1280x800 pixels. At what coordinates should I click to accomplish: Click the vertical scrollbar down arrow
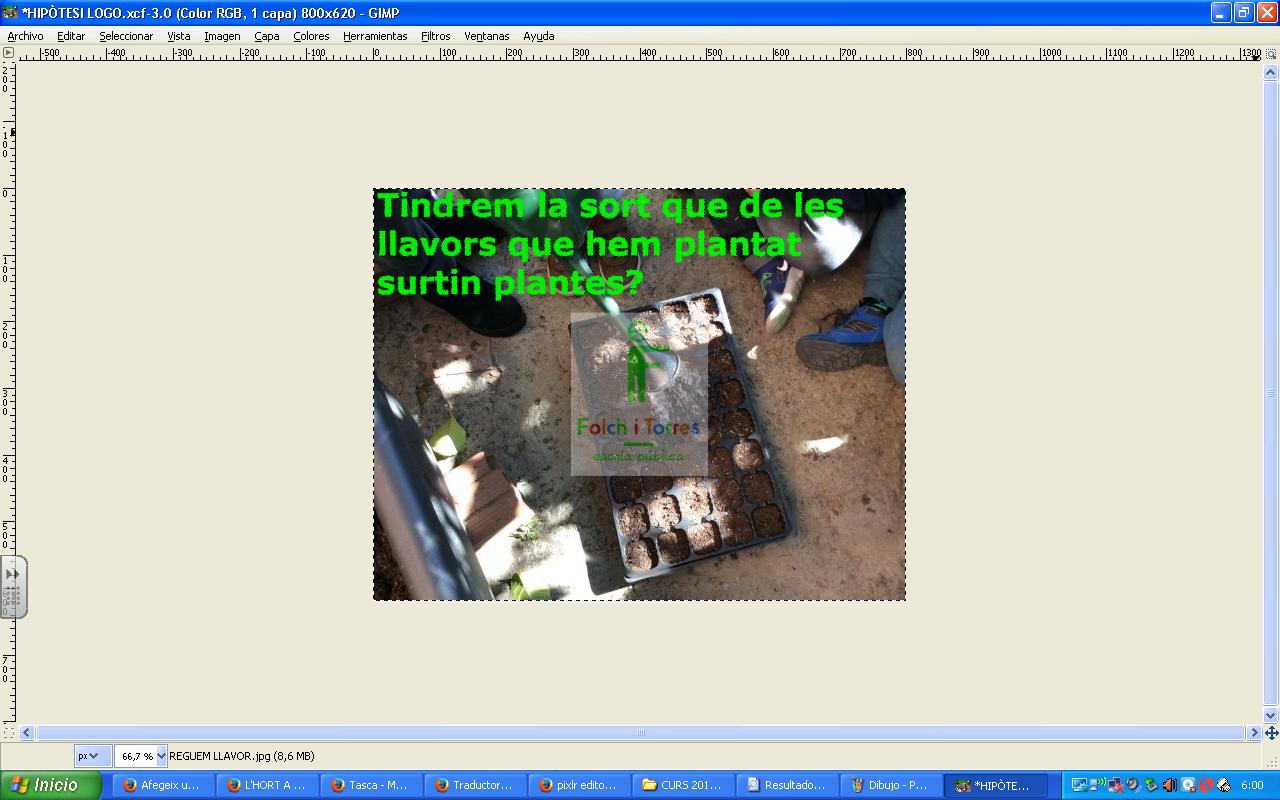(x=1271, y=715)
